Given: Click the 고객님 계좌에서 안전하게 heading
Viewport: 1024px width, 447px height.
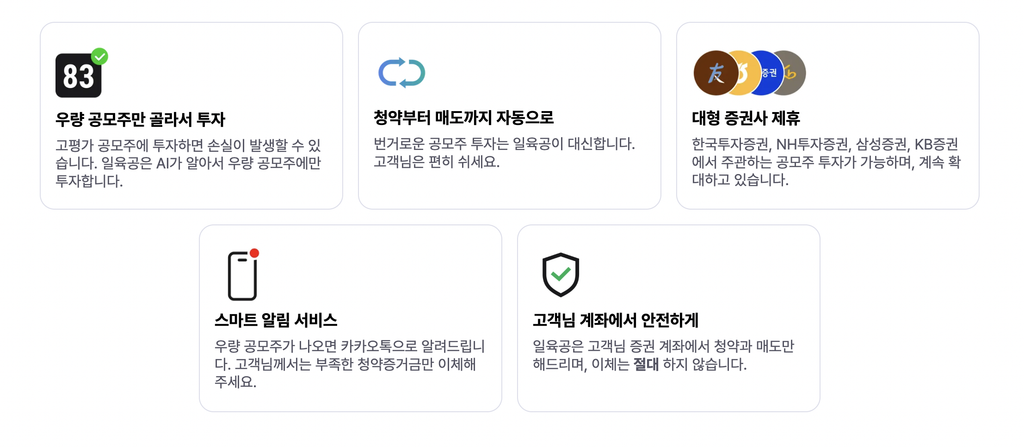Looking at the screenshot, I should pos(616,321).
